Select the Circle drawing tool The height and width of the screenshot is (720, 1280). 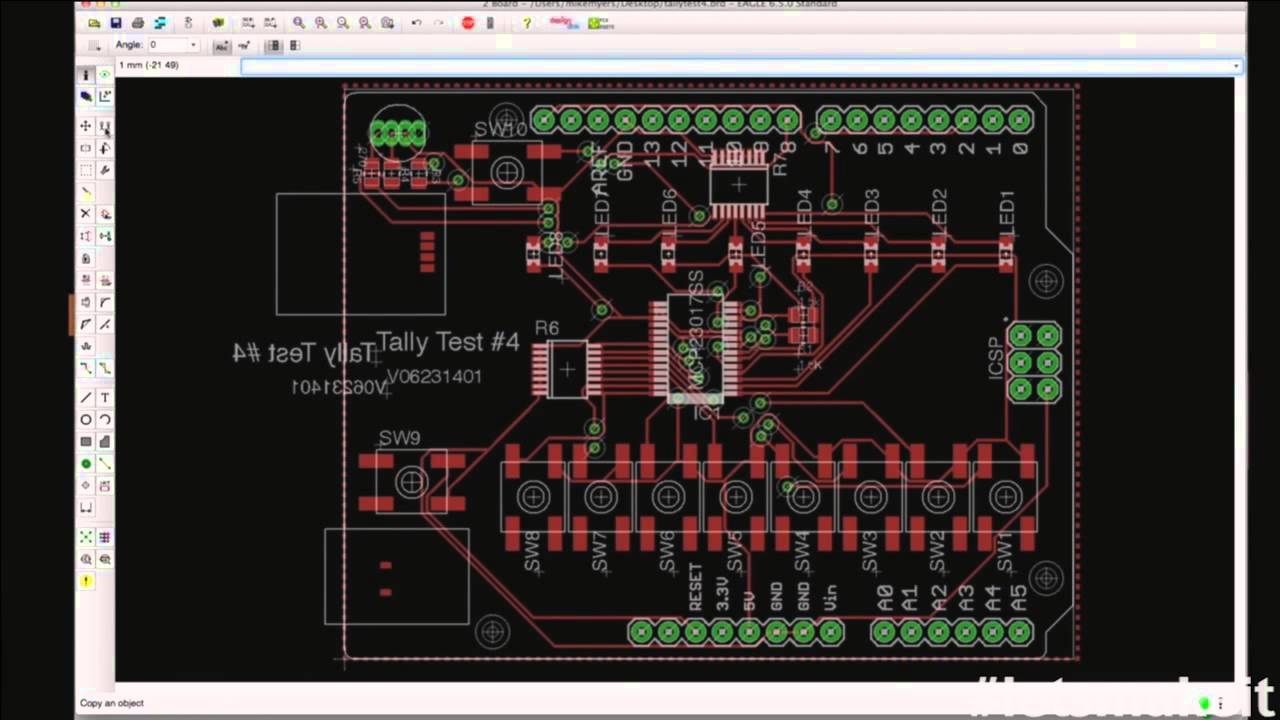coord(86,419)
